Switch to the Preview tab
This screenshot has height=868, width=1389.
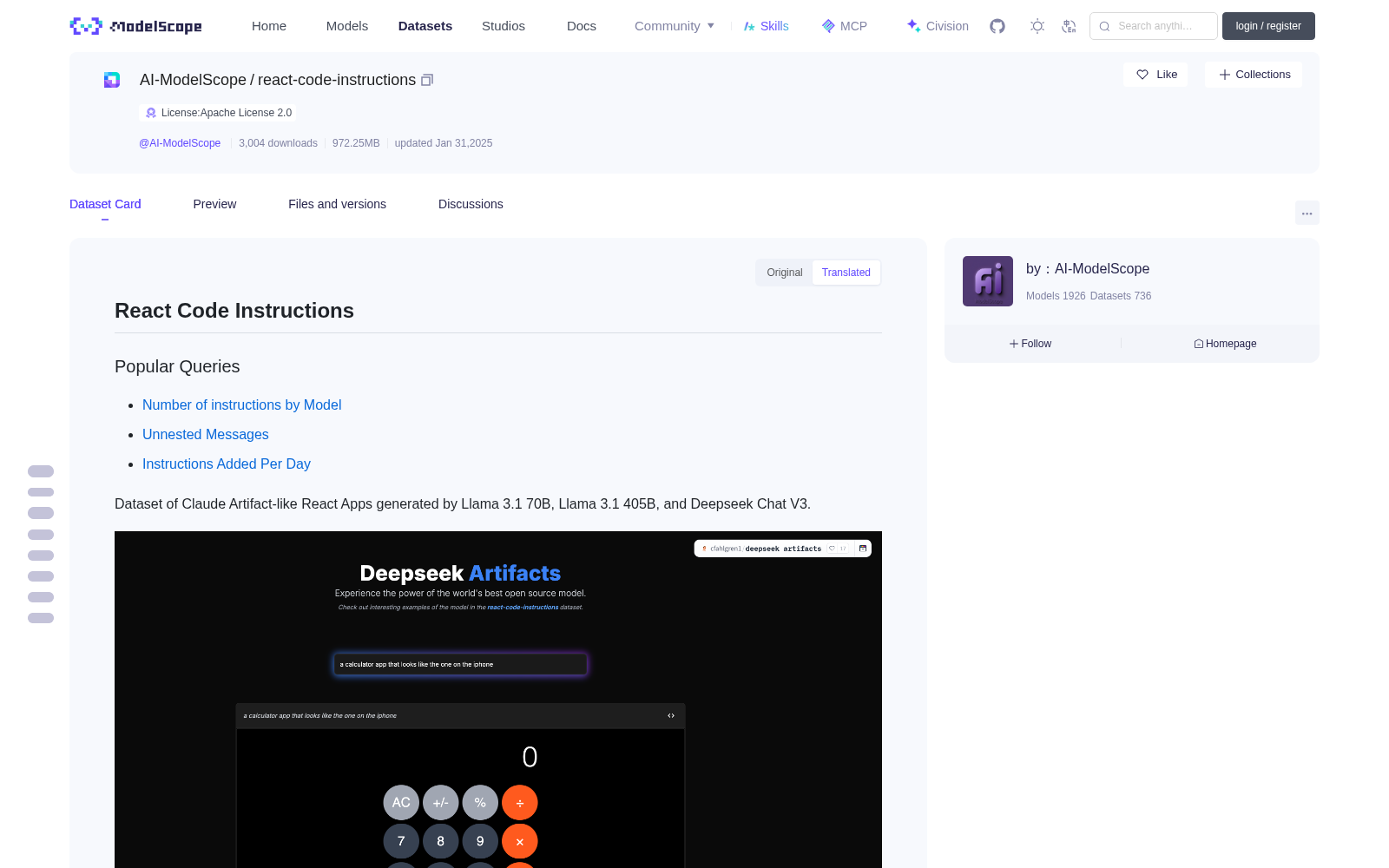(x=214, y=204)
